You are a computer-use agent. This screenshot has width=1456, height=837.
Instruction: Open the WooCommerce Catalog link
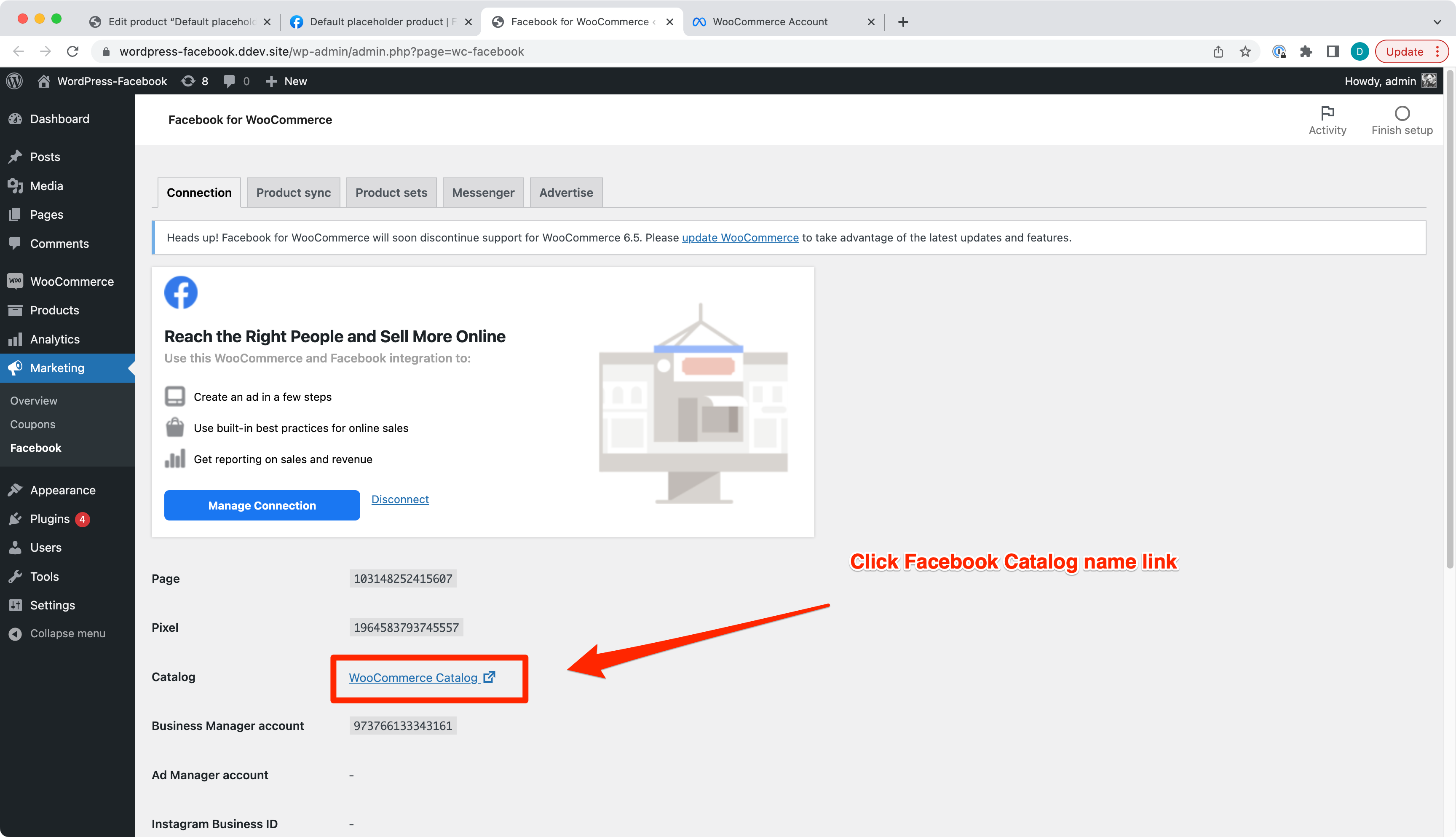422,678
